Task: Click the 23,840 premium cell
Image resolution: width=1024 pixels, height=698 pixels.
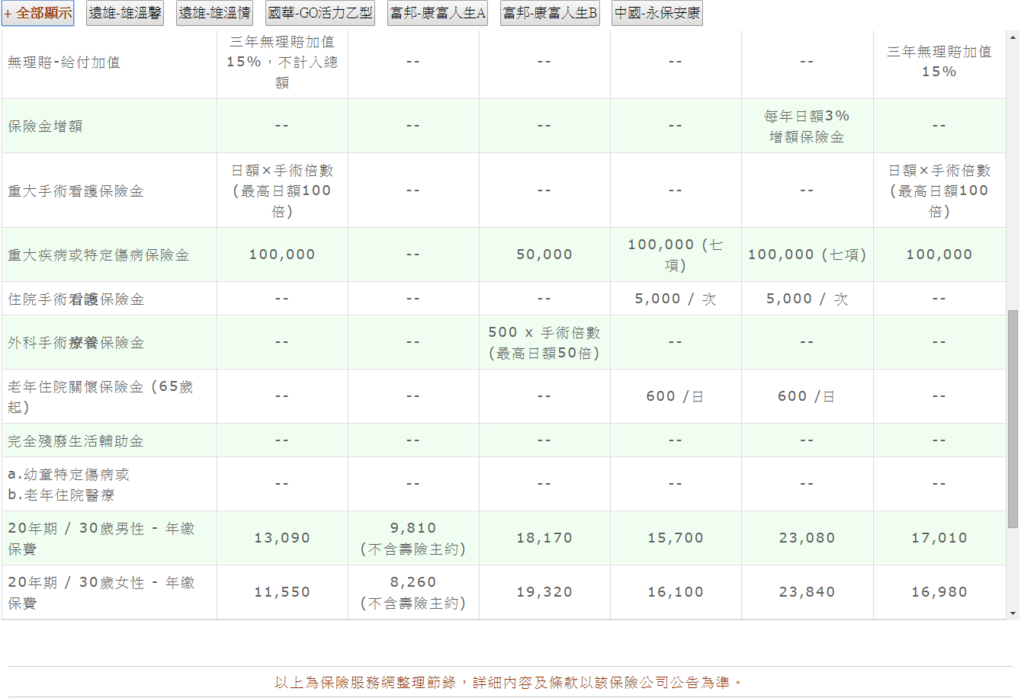Action: (807, 592)
